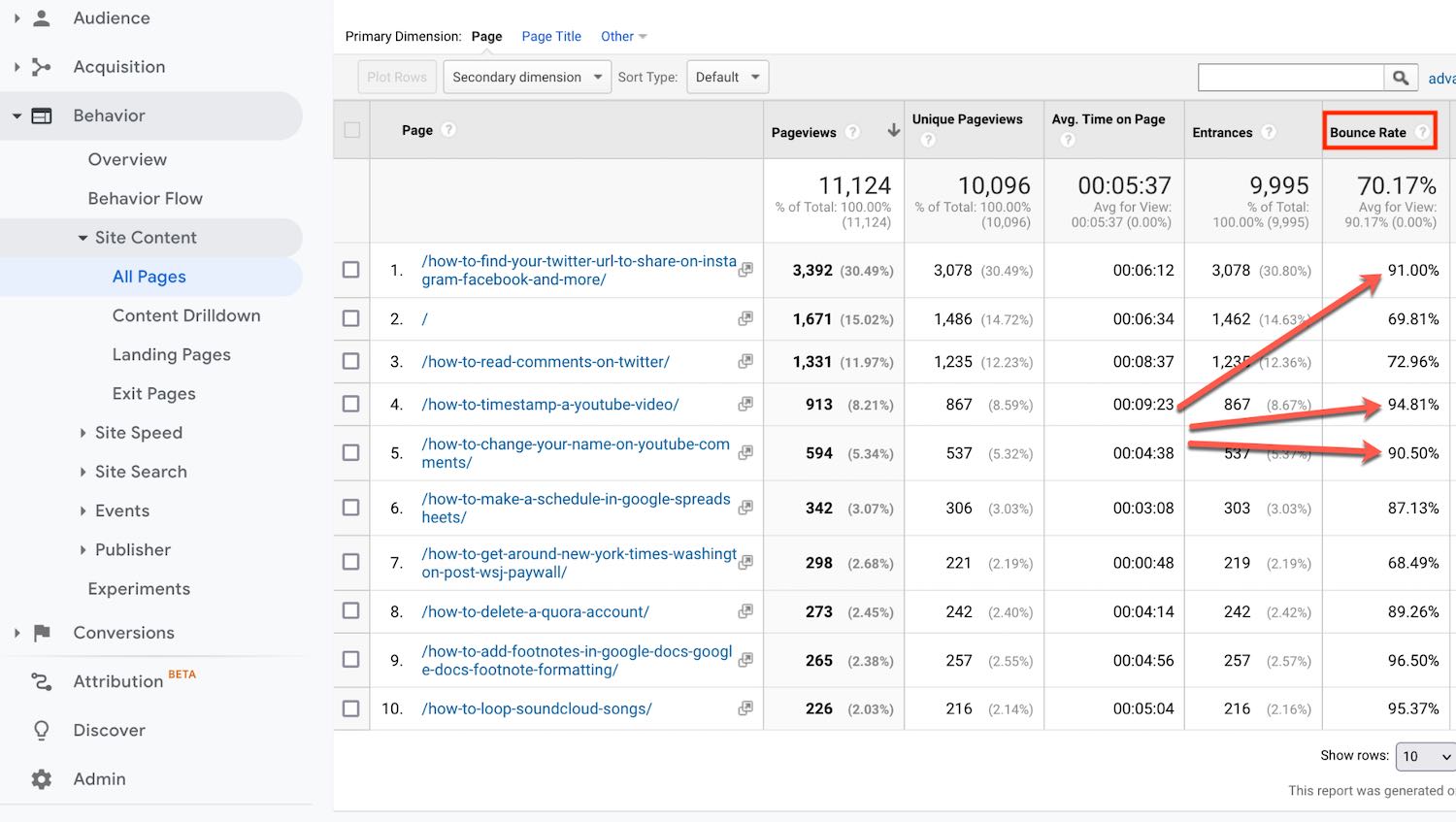Click the help icon beside Page header
The height and width of the screenshot is (822, 1456).
(x=448, y=129)
